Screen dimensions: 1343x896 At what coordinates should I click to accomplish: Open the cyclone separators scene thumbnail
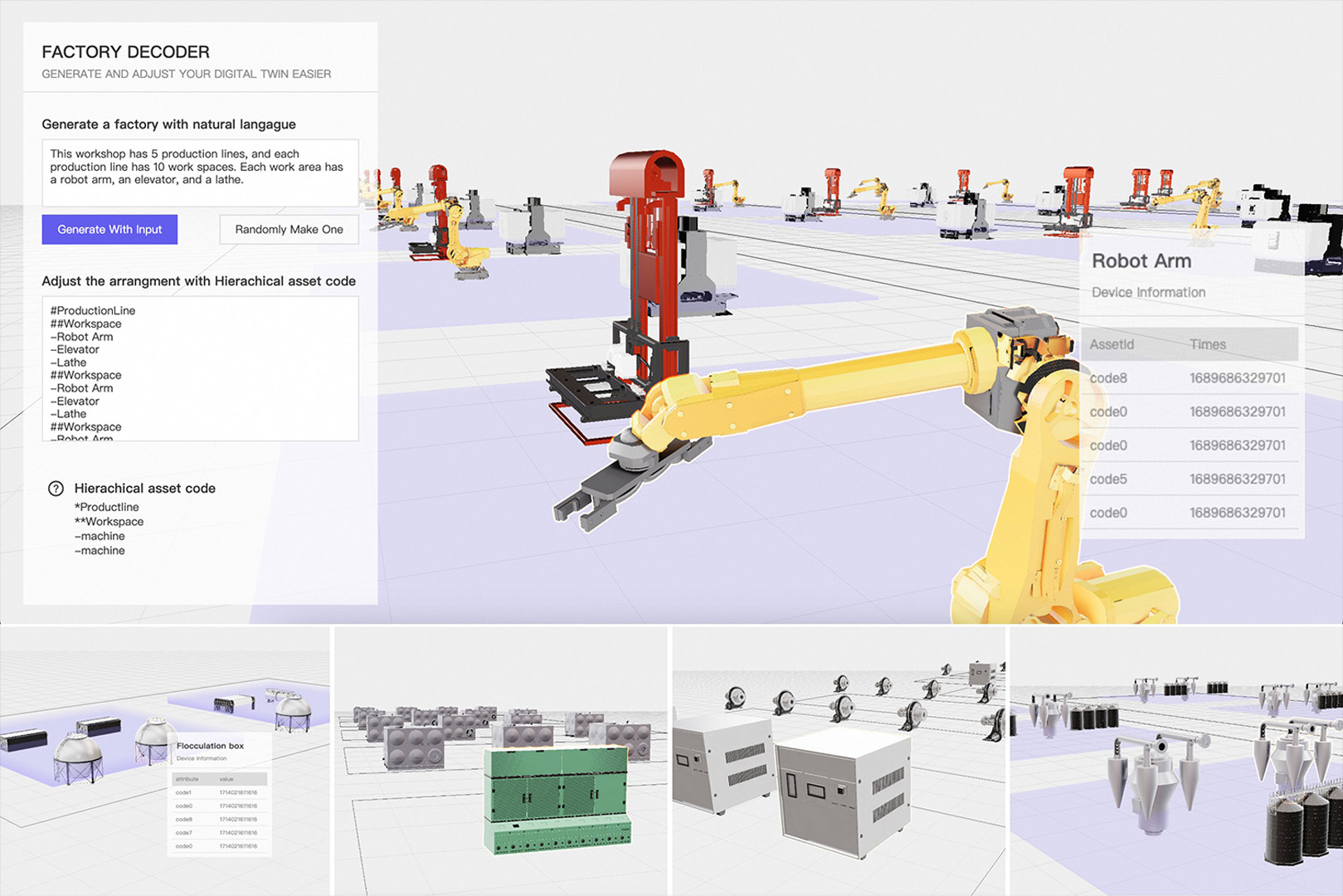[x=1175, y=761]
